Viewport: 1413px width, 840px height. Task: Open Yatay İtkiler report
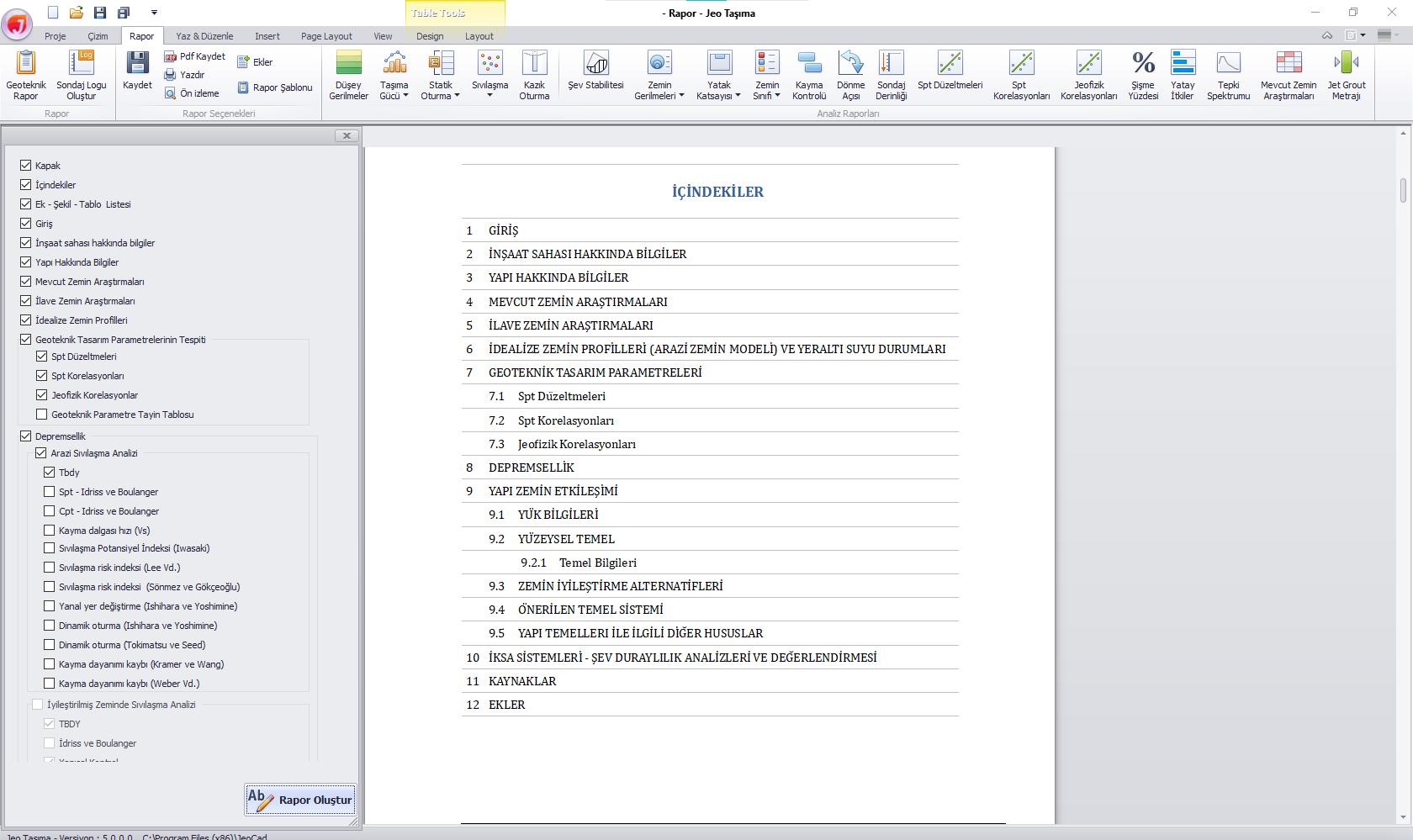point(1183,75)
